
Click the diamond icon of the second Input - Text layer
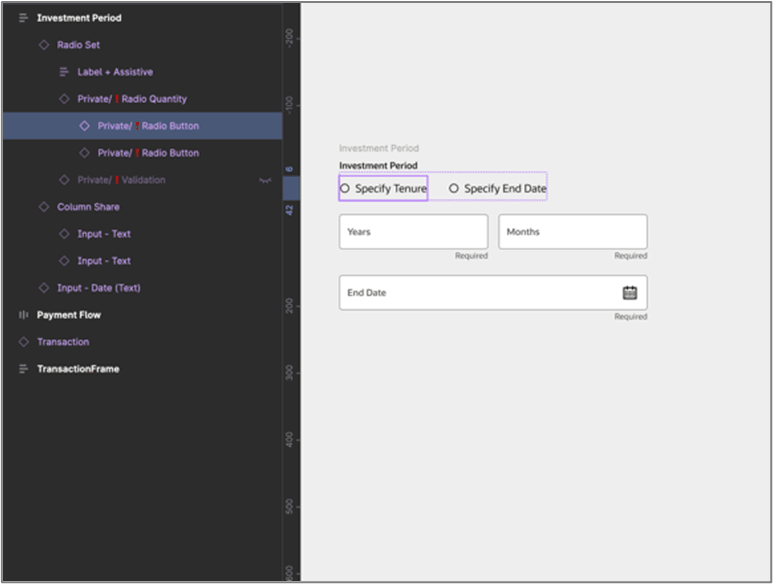[x=64, y=261]
